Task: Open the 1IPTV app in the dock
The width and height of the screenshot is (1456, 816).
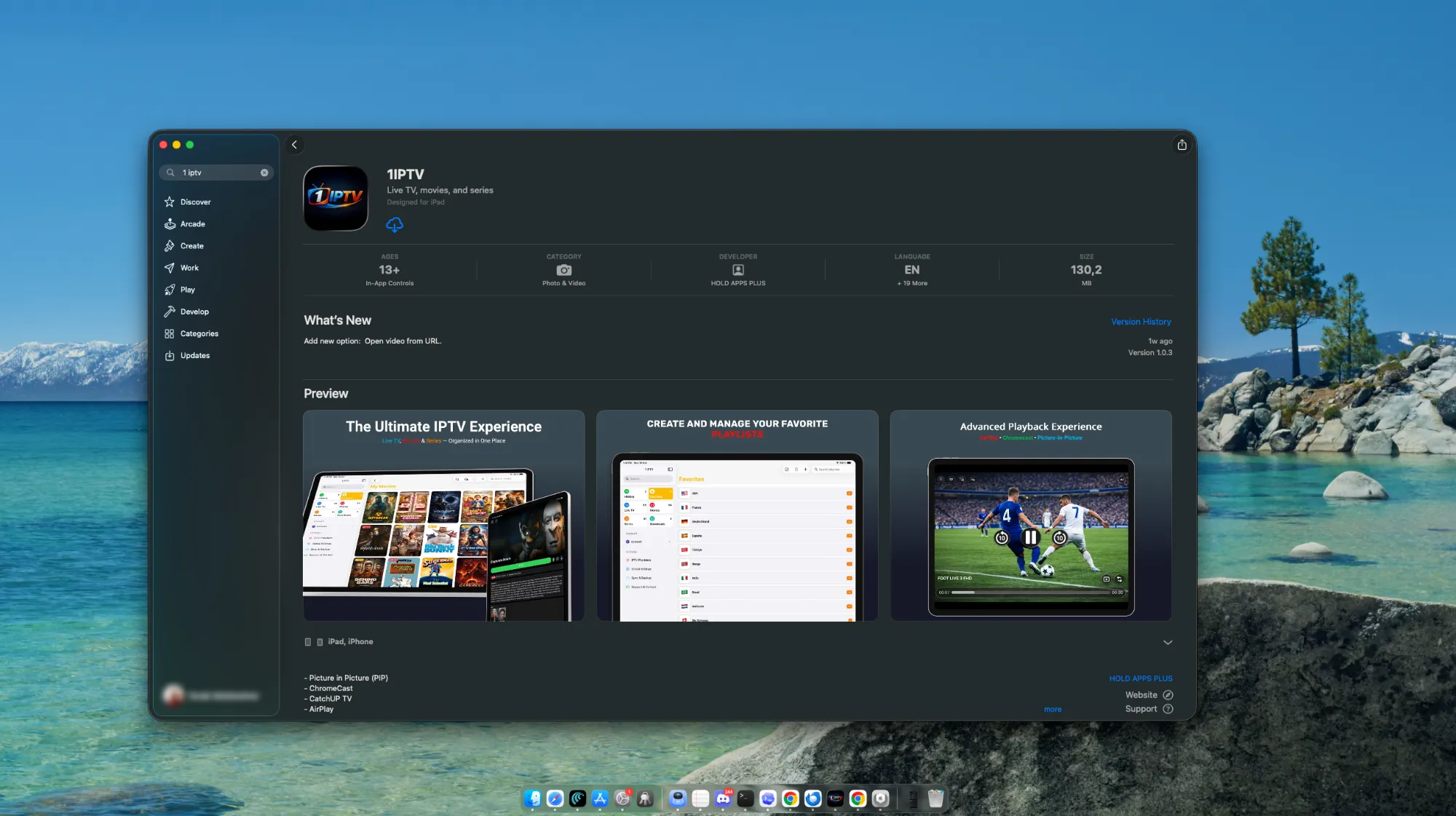Action: 836,799
